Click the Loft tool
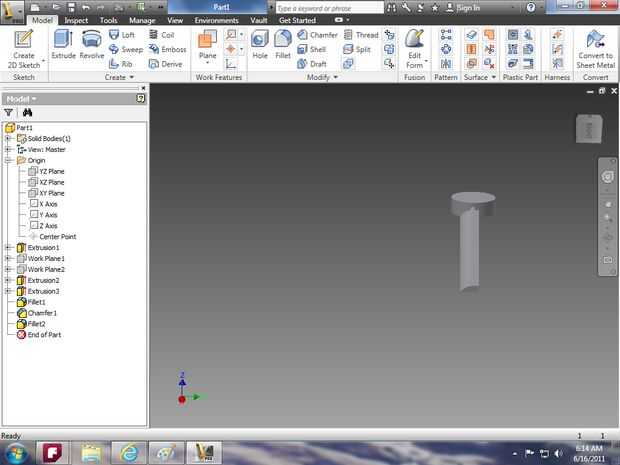Viewport: 620px width, 465px height. pyautogui.click(x=122, y=35)
